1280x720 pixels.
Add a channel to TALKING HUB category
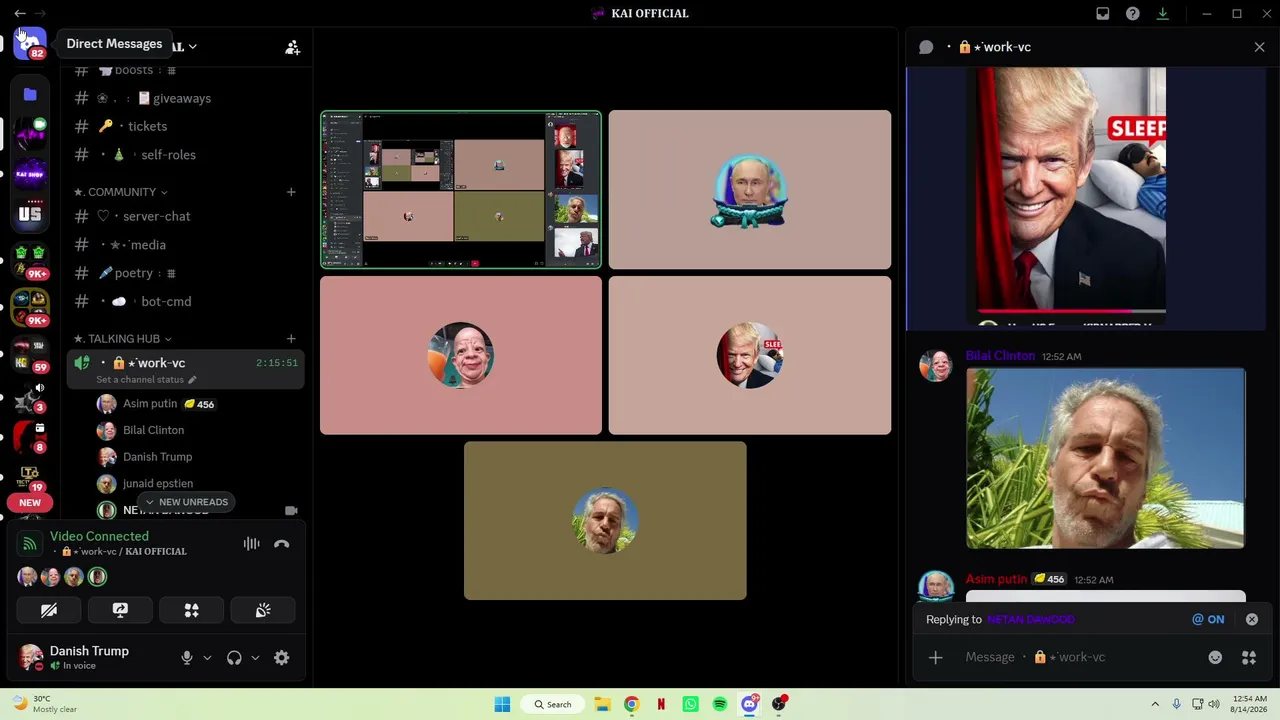291,339
